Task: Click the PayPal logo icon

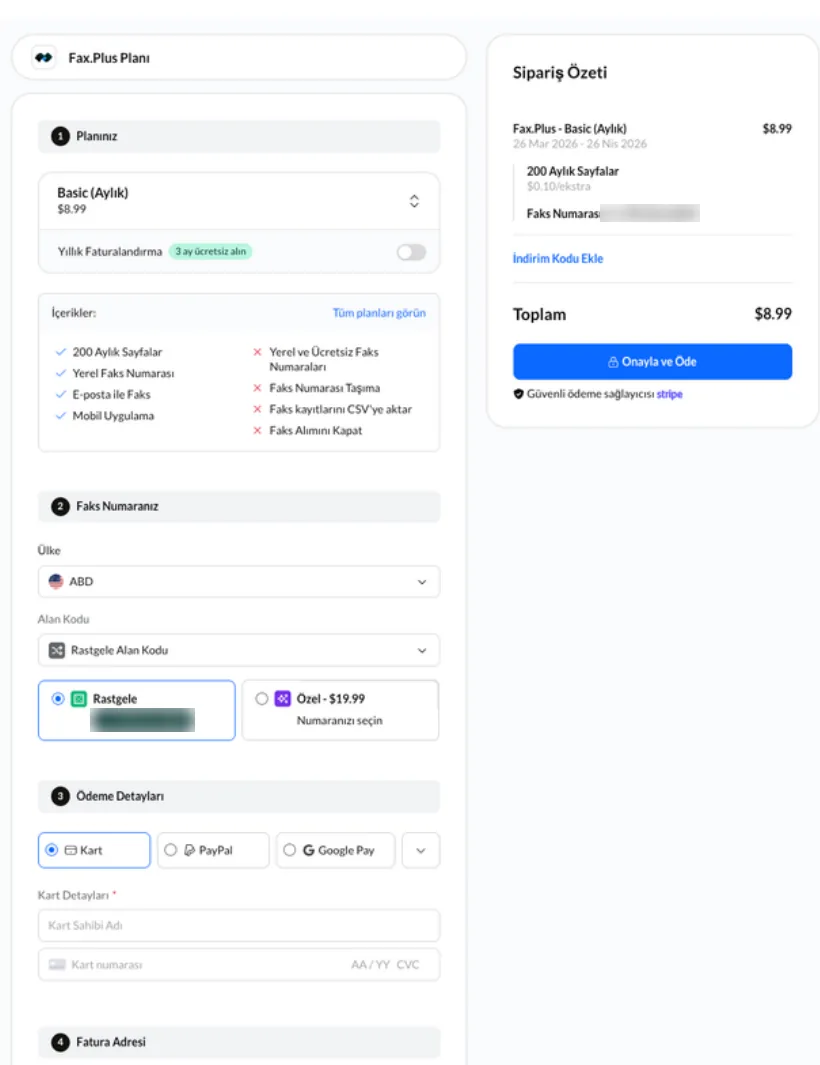Action: 190,850
